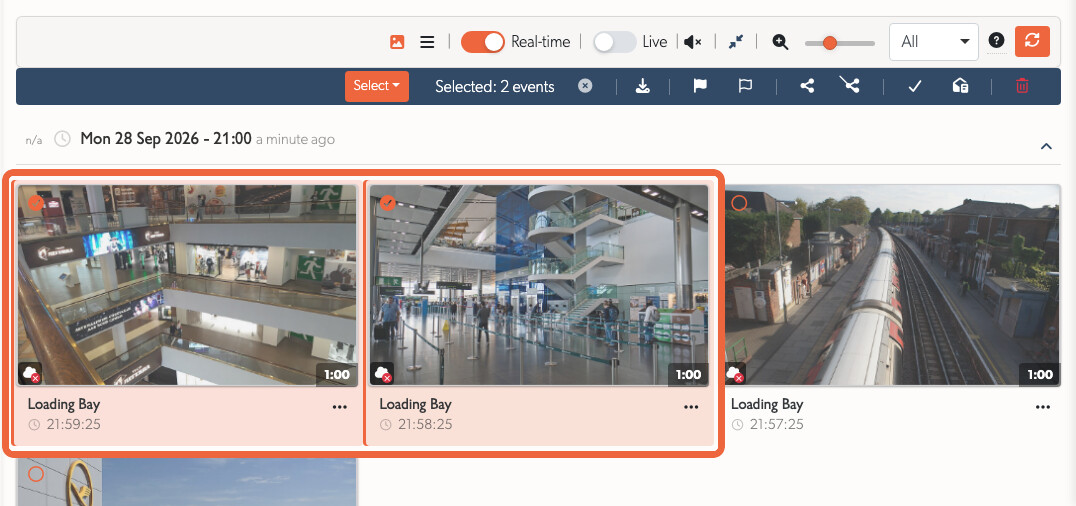Switch to list view icon
The image size is (1076, 506).
[428, 42]
